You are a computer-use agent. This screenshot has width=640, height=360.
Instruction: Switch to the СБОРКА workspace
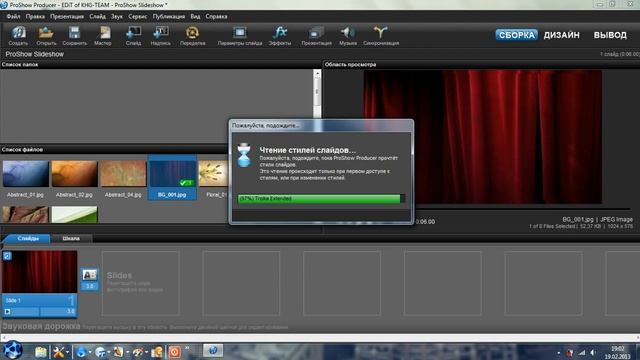click(x=516, y=35)
